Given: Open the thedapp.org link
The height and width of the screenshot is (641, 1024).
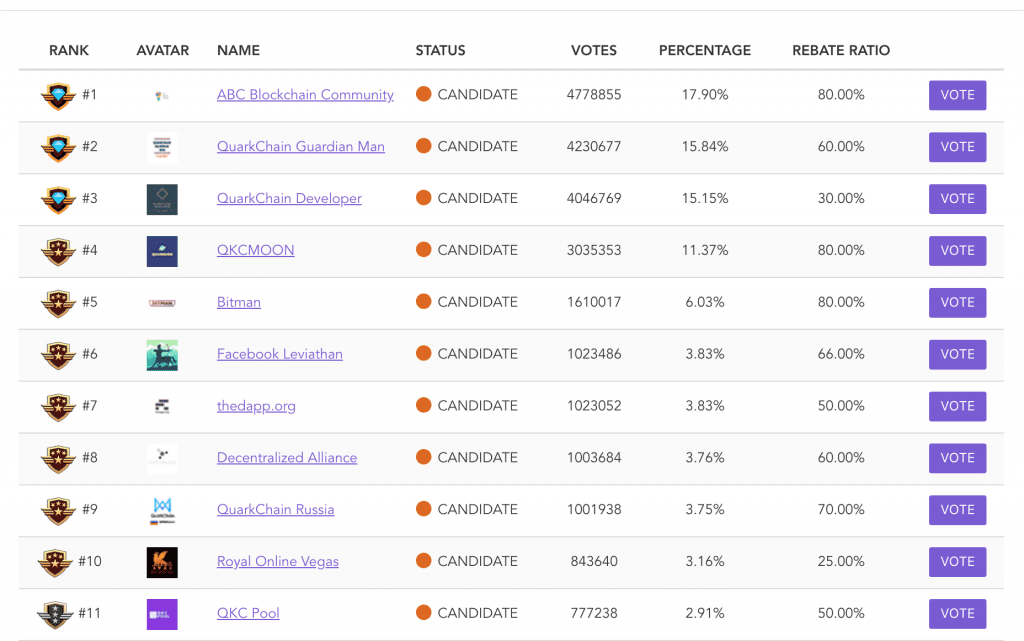Looking at the screenshot, I should [x=256, y=406].
